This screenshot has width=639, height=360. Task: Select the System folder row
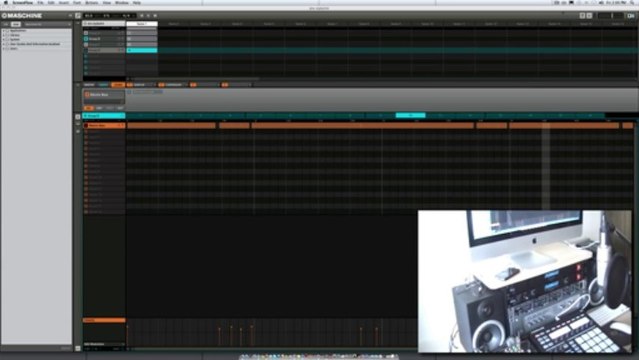point(37,40)
